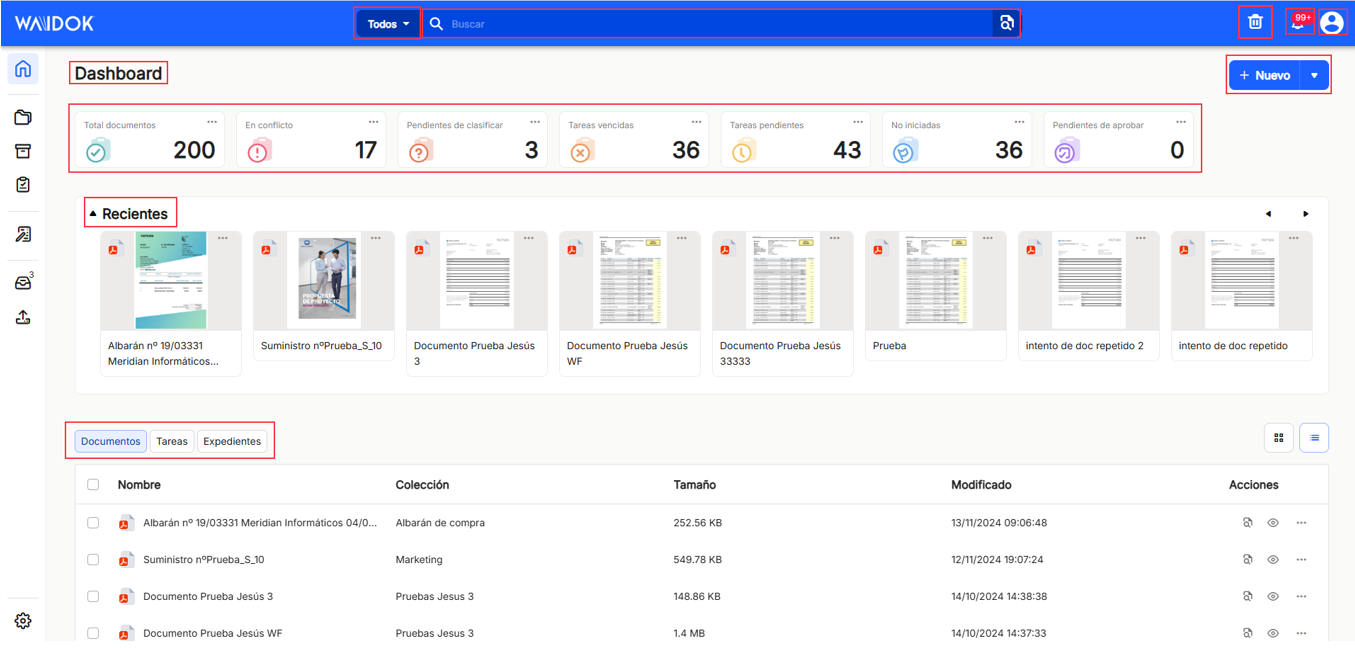This screenshot has height=650, width=1355.
Task: Open the archive box icon in sidebar
Action: click(23, 151)
